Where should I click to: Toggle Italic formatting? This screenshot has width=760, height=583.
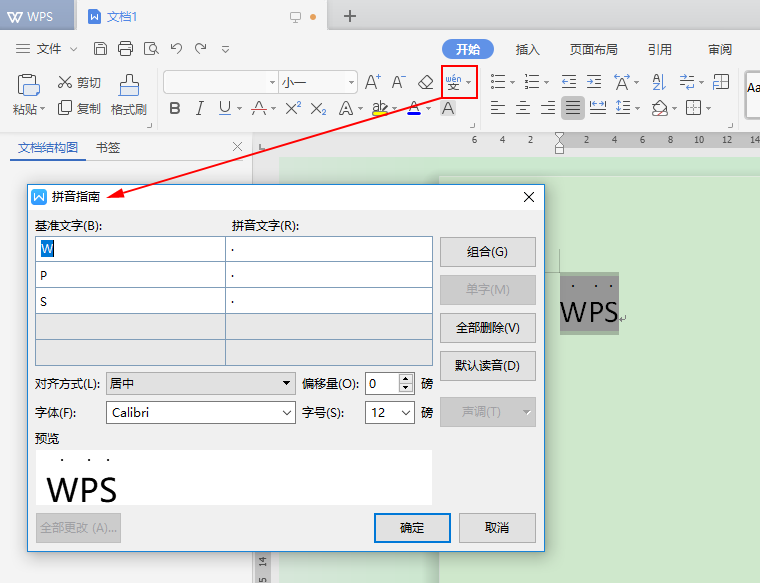200,108
